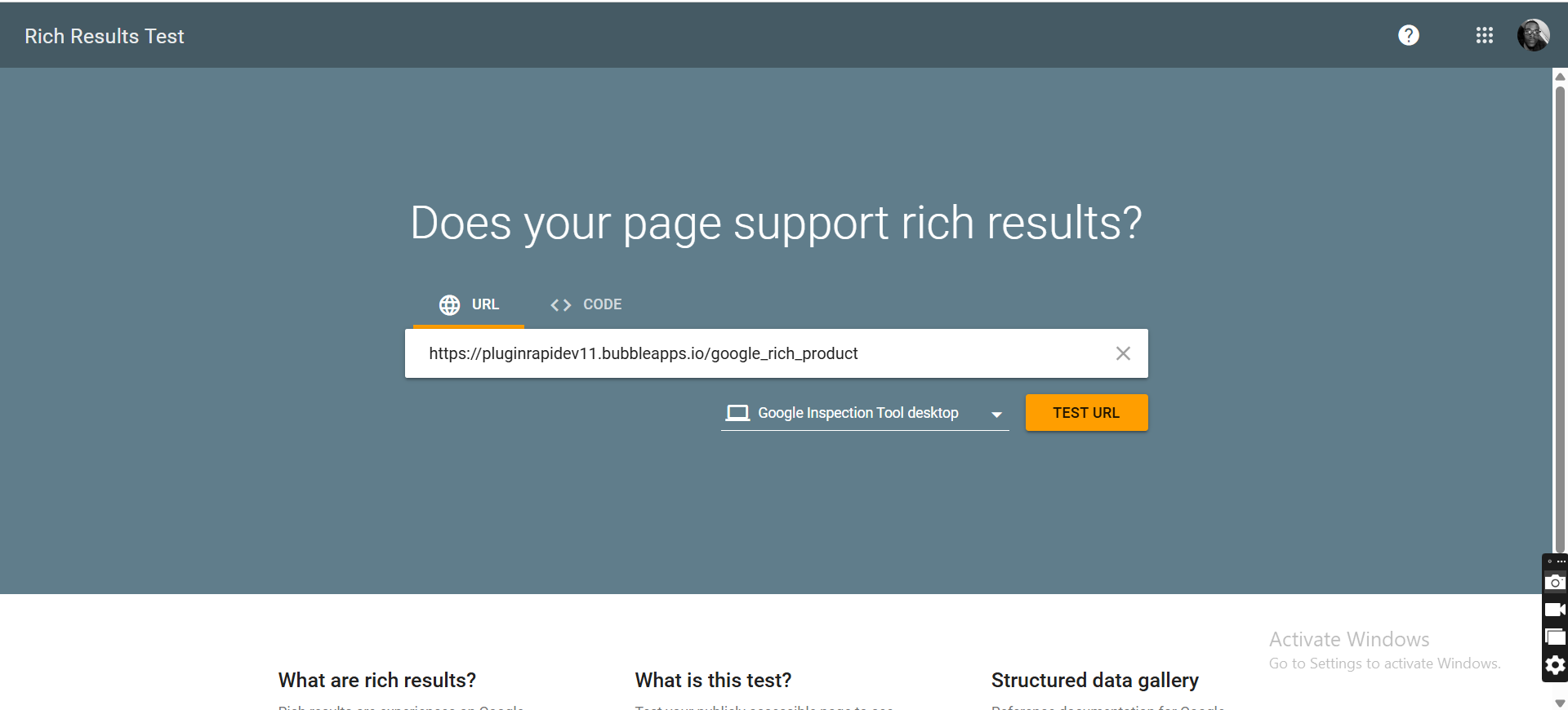Click the stacked windows gallery icon
Image resolution: width=1568 pixels, height=710 pixels.
(x=1555, y=637)
